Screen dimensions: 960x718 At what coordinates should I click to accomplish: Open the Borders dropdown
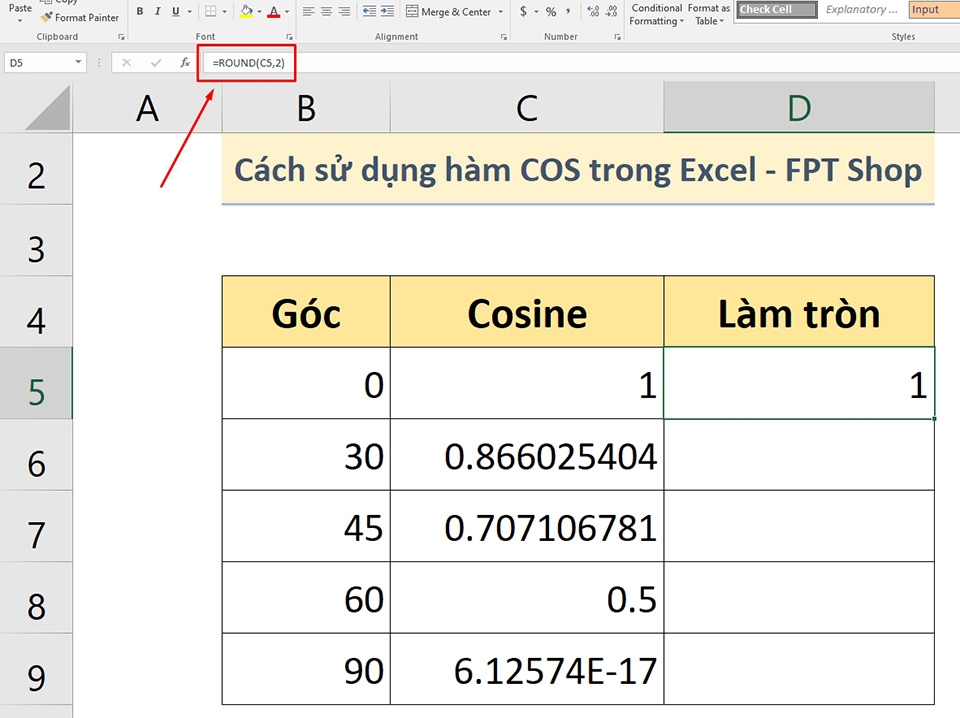[x=223, y=11]
